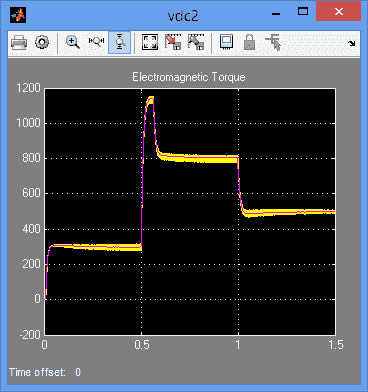
Task: Save current axes settings icon
Action: coord(173,42)
